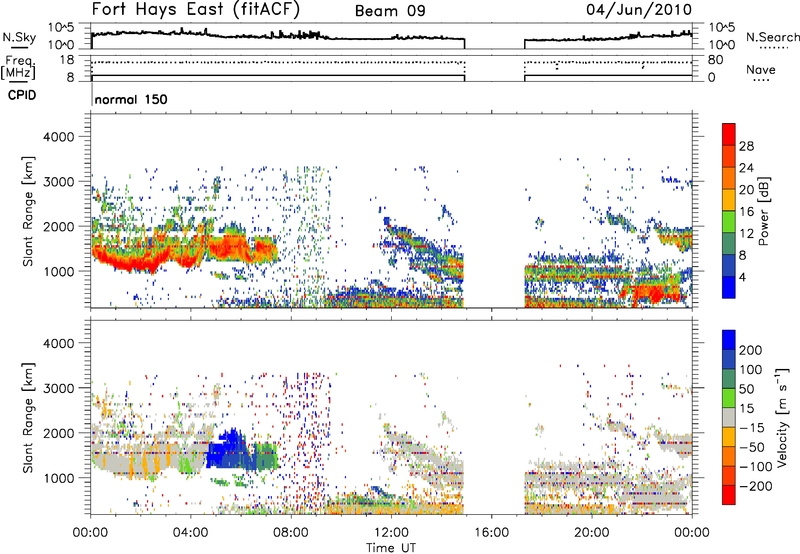Click the '20' label on Power color bar

tap(746, 190)
